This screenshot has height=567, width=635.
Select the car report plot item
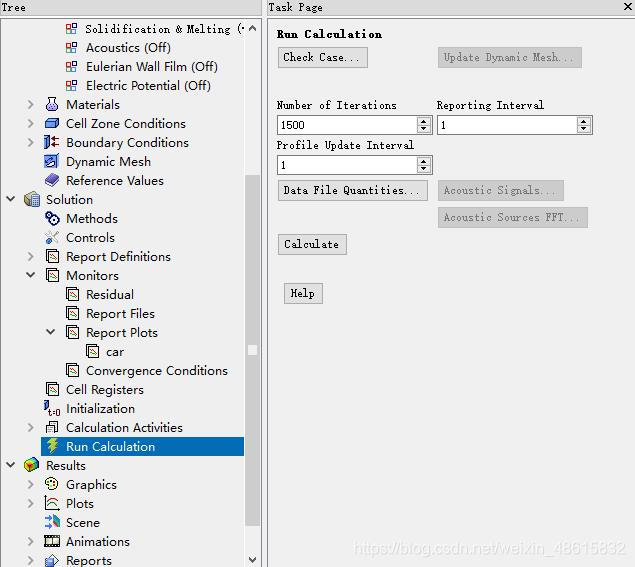(115, 352)
